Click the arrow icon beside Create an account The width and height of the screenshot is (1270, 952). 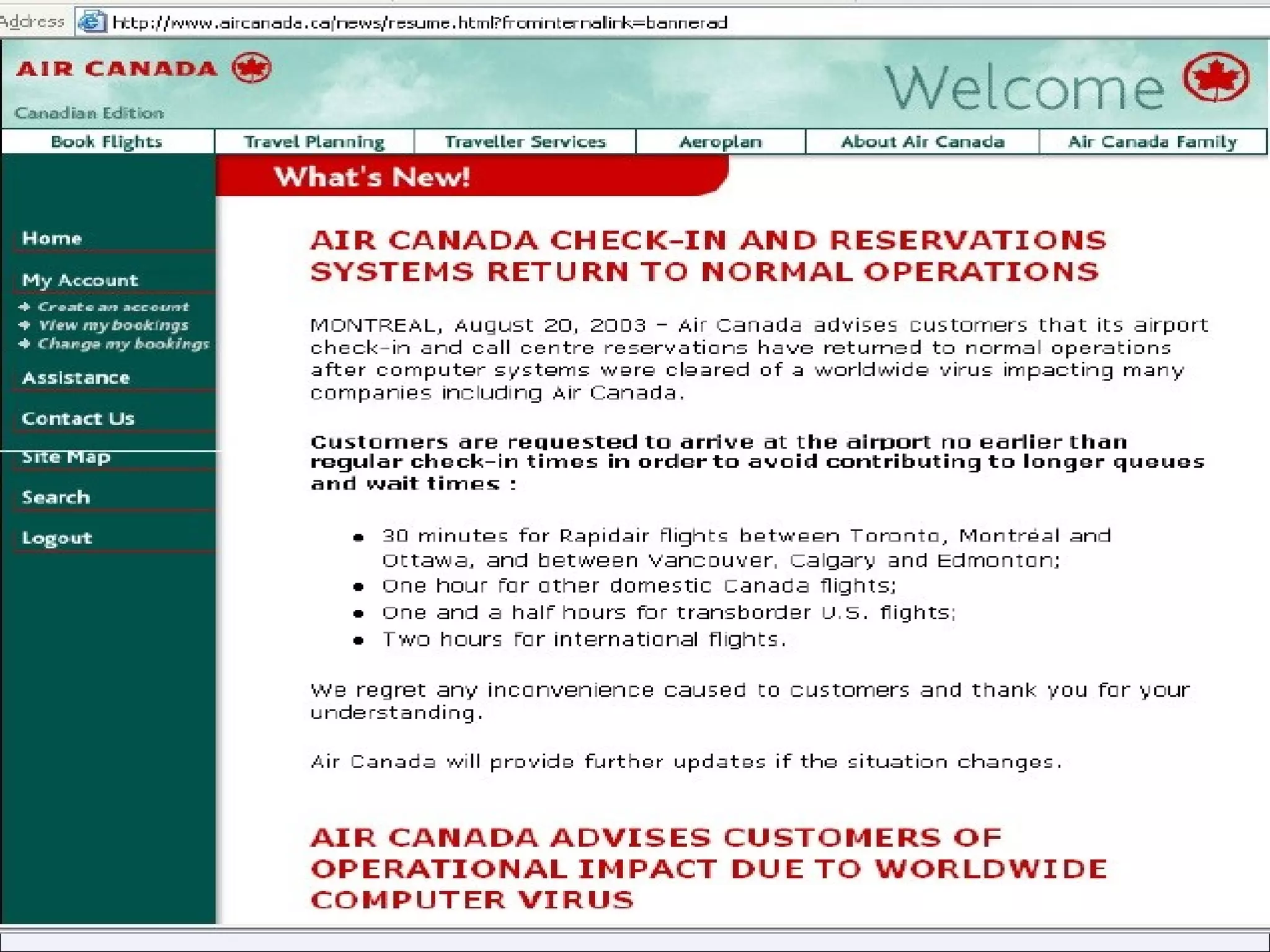[x=25, y=307]
